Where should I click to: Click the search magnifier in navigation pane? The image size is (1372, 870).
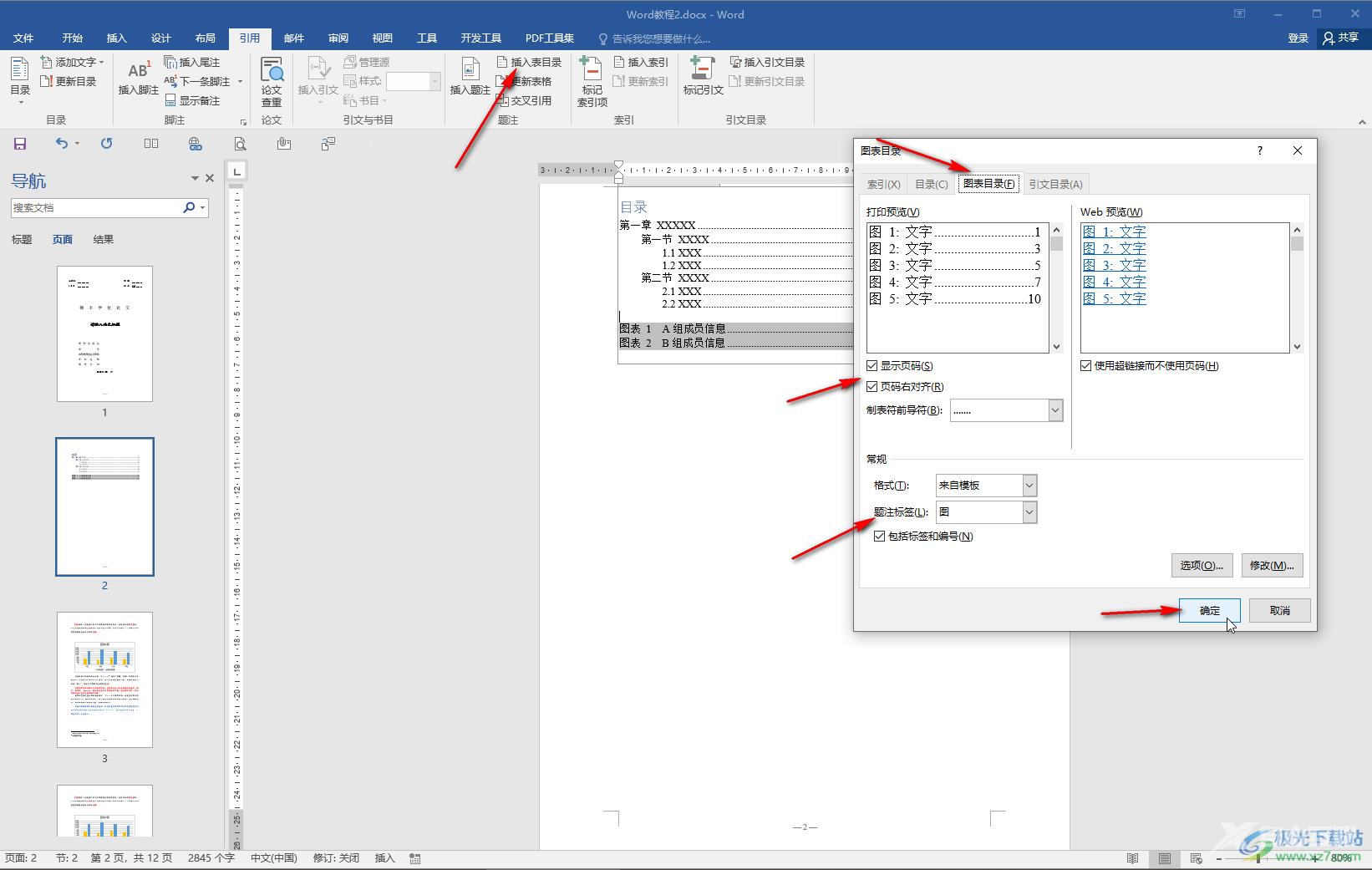(189, 207)
